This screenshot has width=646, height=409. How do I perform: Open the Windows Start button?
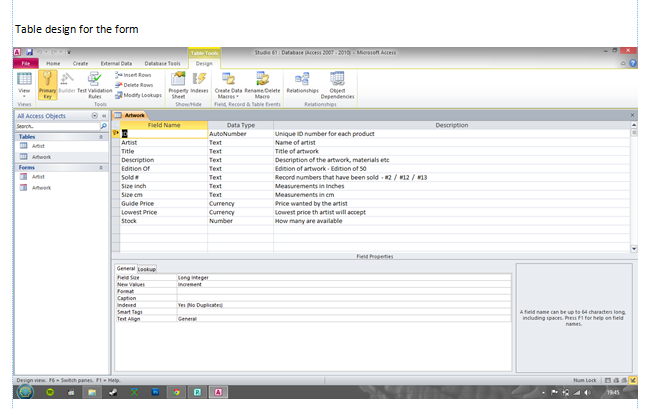click(25, 392)
